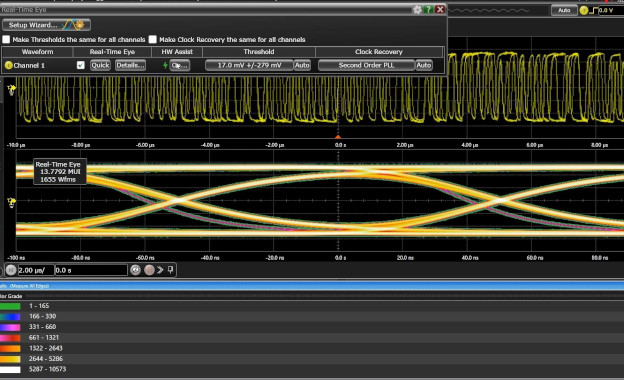
Task: Click purple color grade swatch 331 - 660
Action: pyautogui.click(x=10, y=327)
